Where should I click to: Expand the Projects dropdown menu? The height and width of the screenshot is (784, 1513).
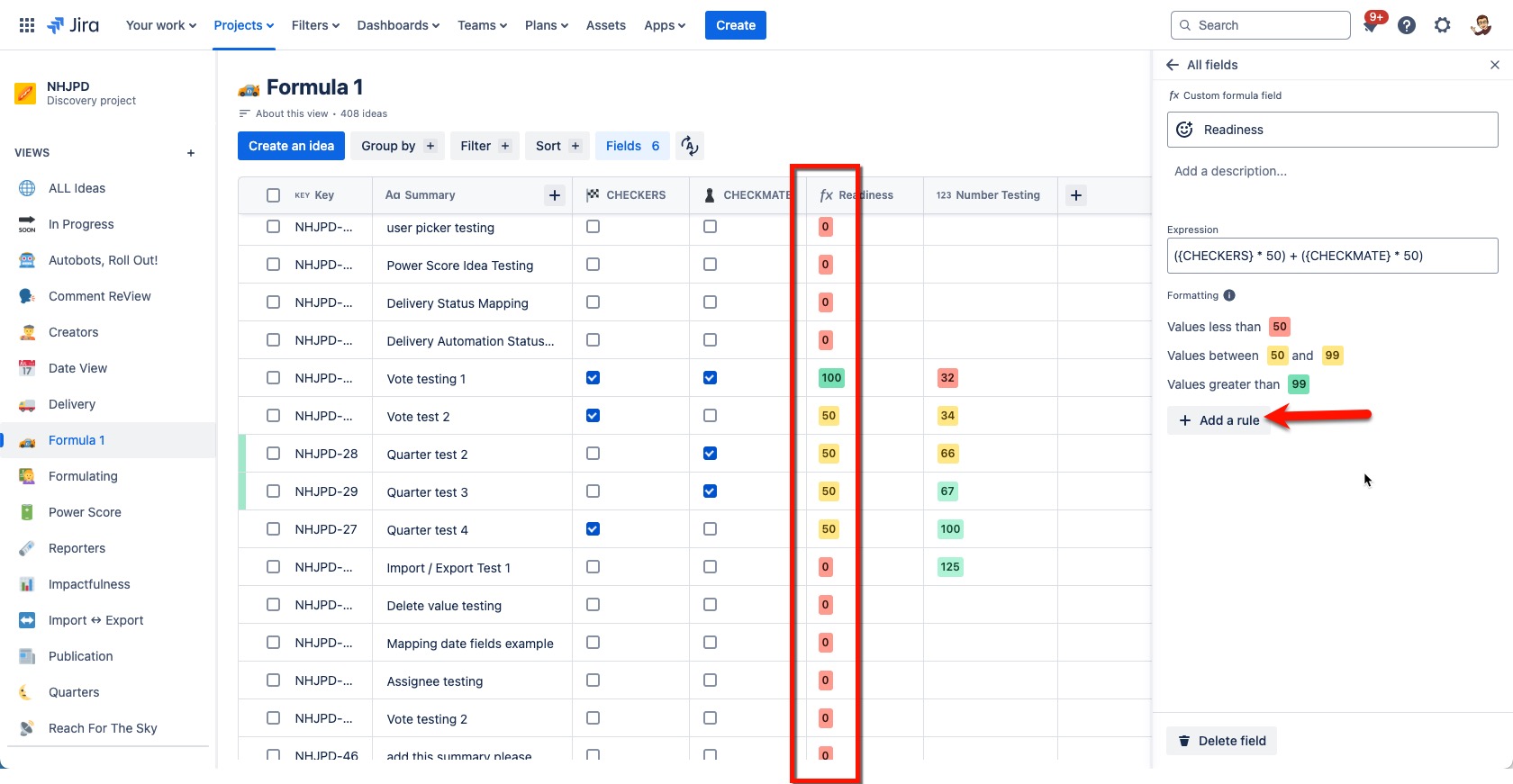click(244, 25)
